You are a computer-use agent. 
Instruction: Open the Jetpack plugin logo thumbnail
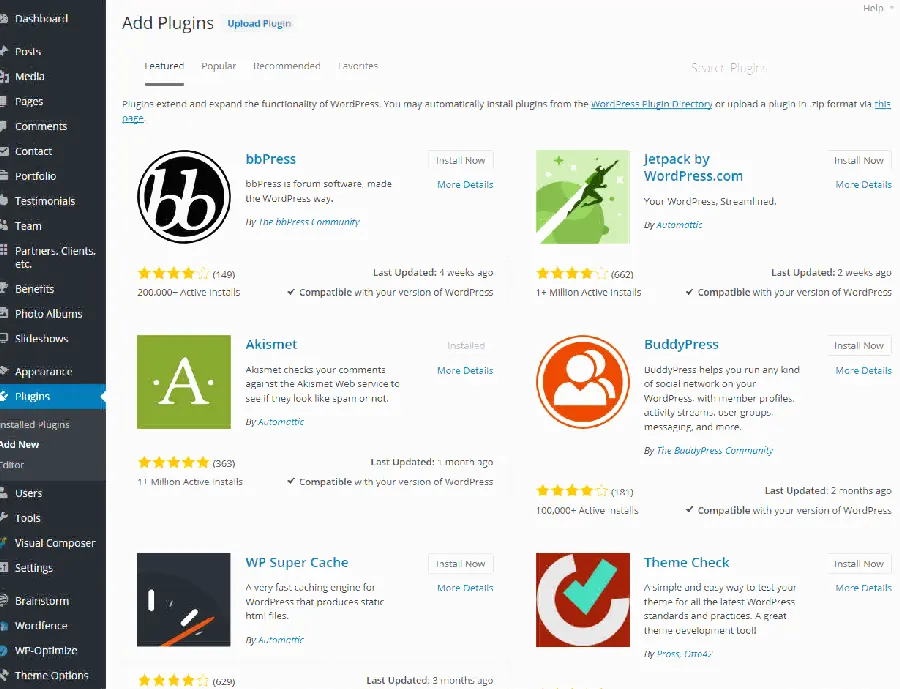[x=583, y=197]
